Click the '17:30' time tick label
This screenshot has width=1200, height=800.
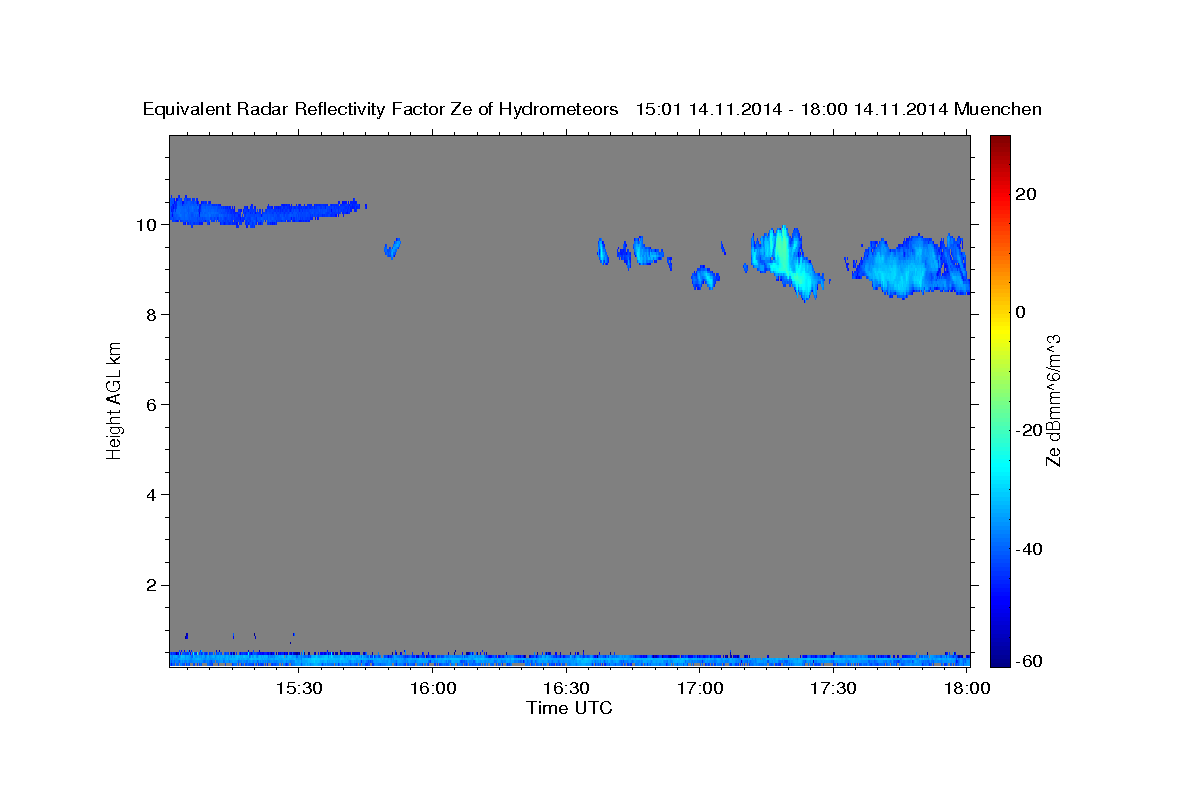click(833, 689)
